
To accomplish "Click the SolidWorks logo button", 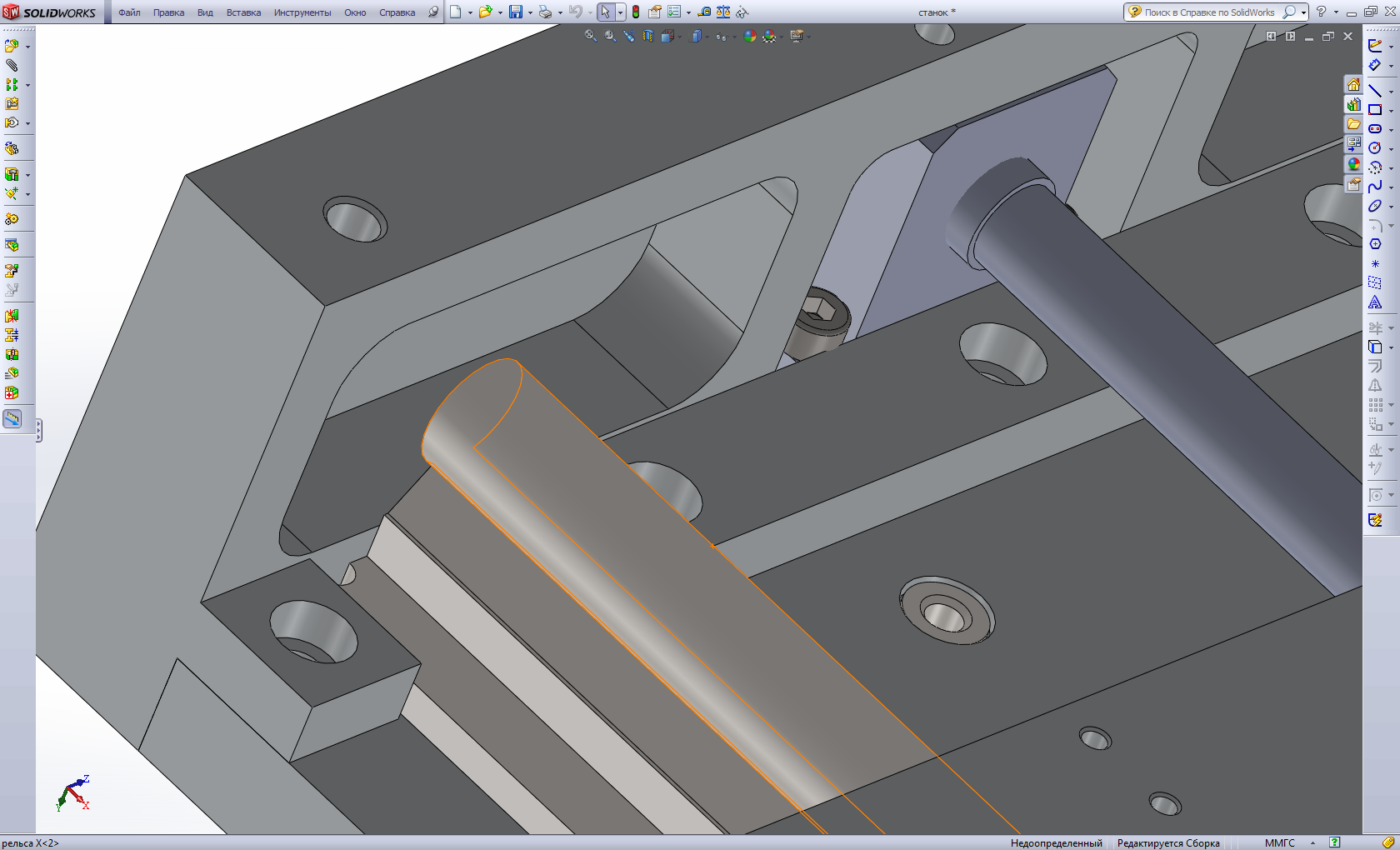I will pos(50,12).
